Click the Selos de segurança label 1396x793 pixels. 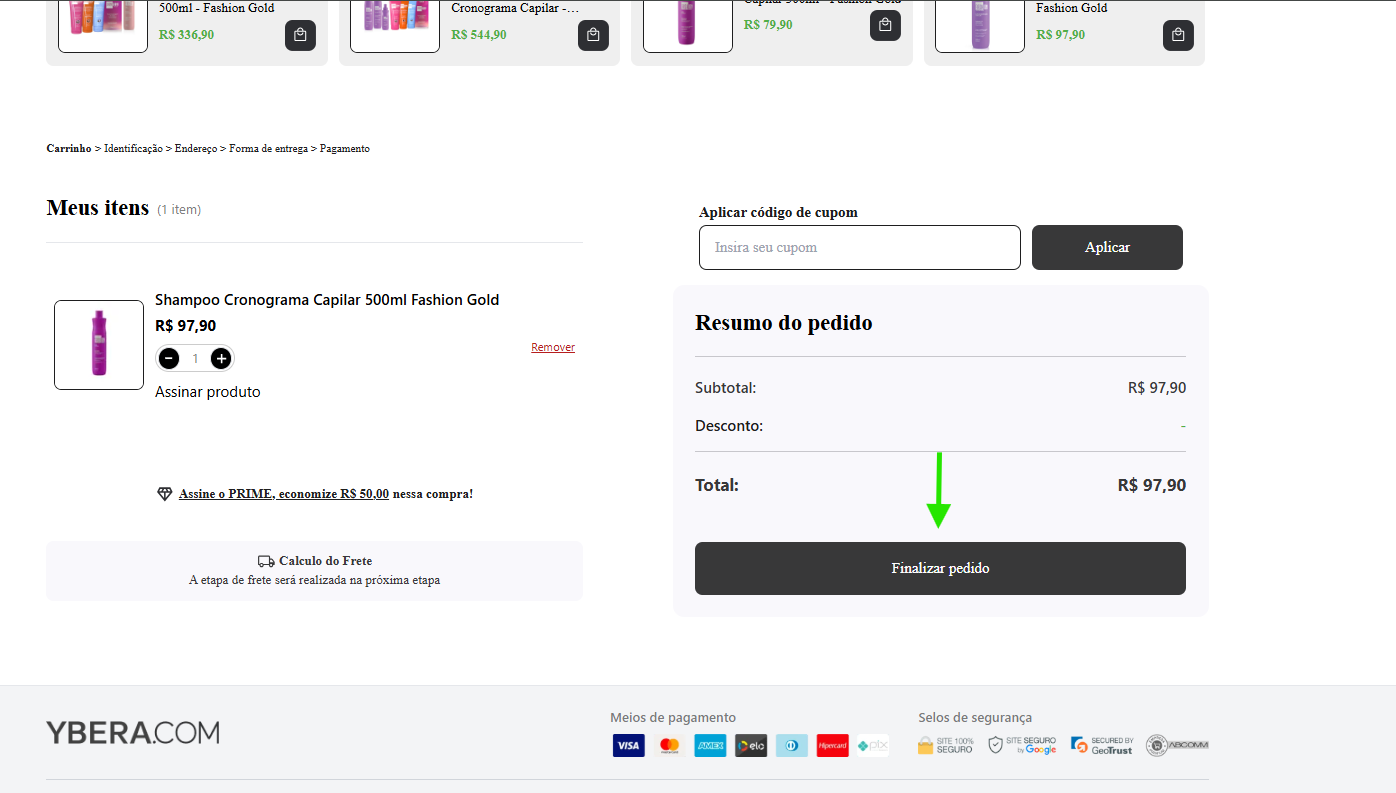pos(975,717)
